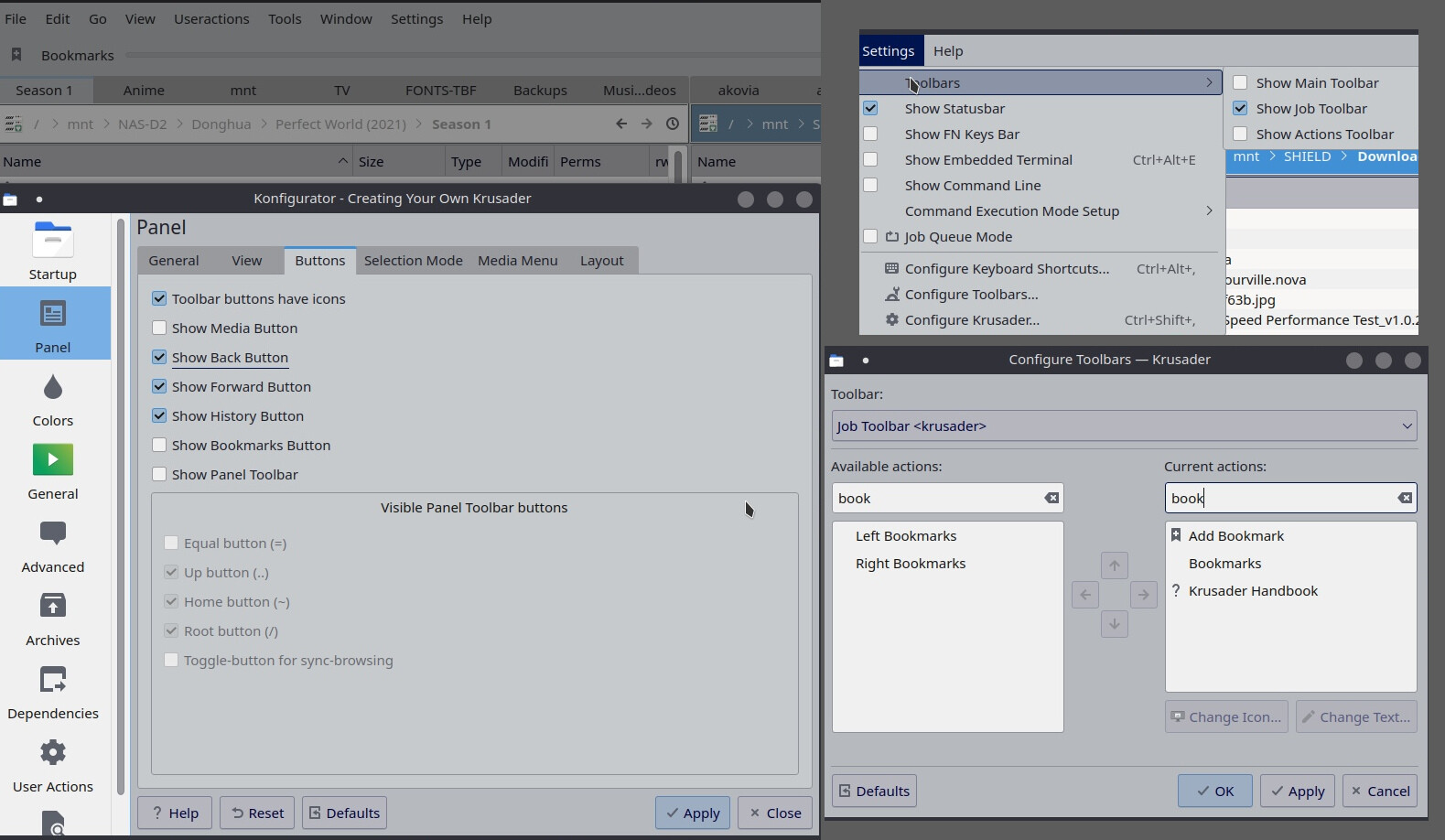This screenshot has width=1445, height=840.
Task: Click the forward arrow in the left panel
Action: point(647,124)
